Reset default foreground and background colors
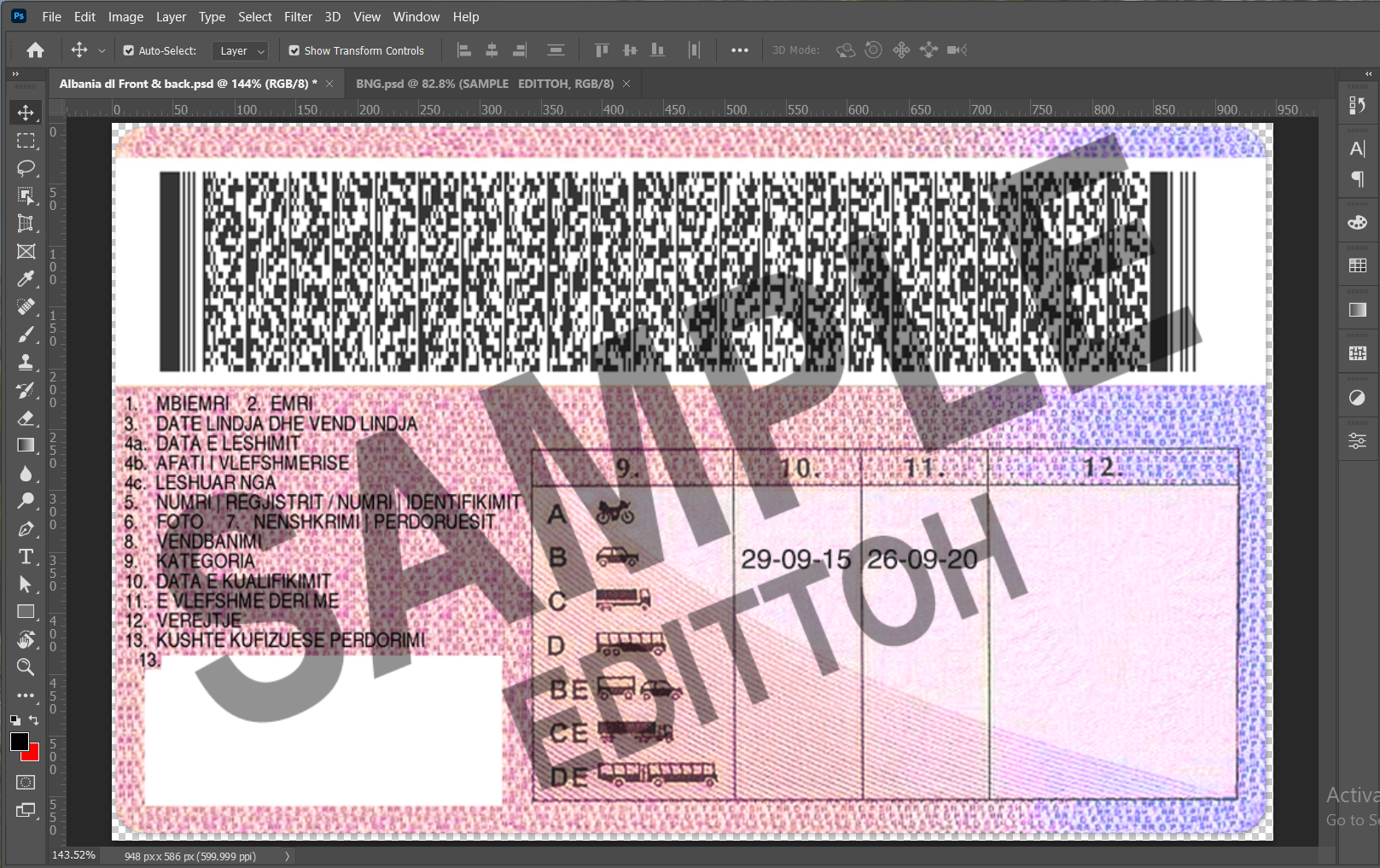The width and height of the screenshot is (1380, 868). tap(15, 721)
